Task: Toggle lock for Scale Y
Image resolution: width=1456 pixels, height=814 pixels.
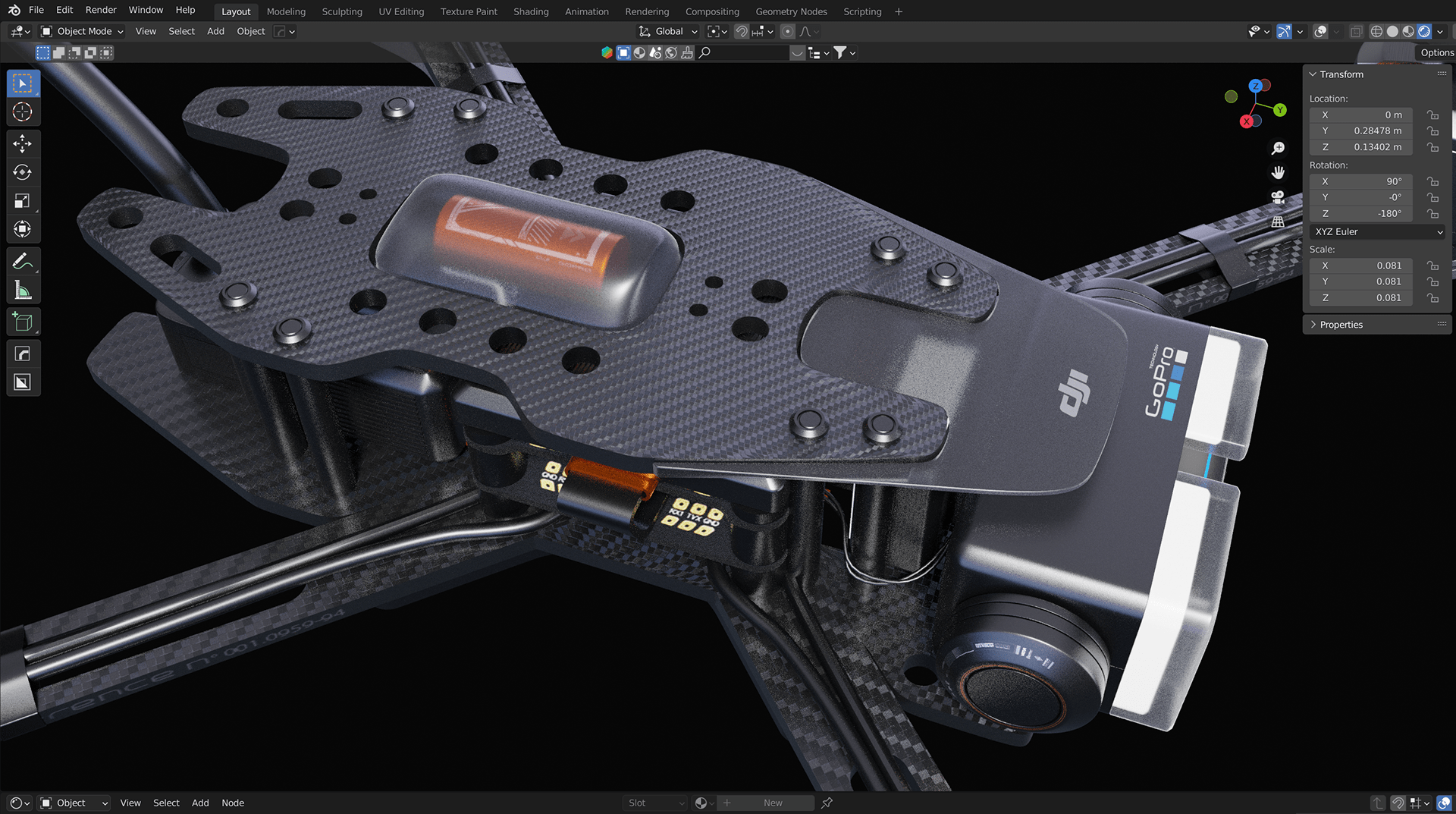Action: click(x=1432, y=282)
